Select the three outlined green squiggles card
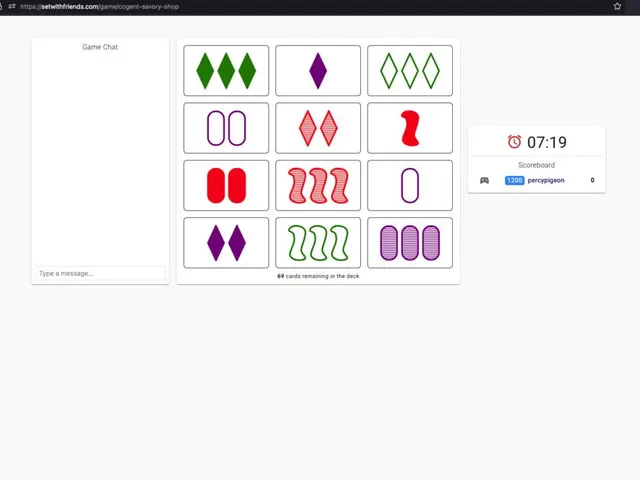This screenshot has width=640, height=480. click(318, 243)
